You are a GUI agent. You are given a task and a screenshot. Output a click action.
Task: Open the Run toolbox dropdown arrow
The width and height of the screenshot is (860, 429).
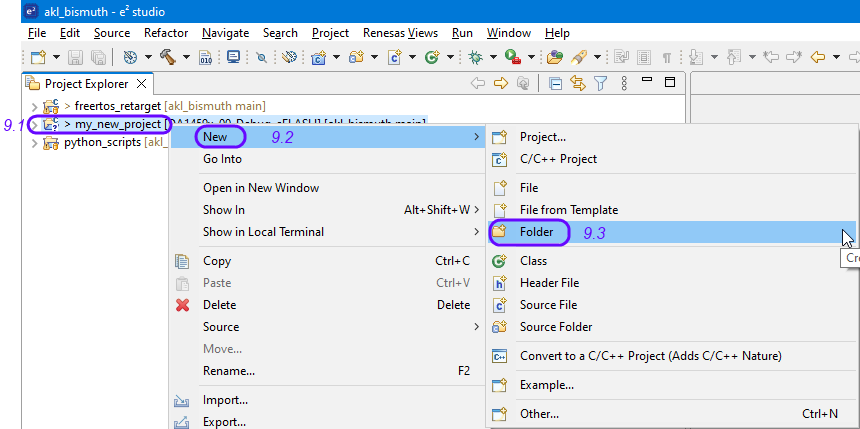(531, 57)
